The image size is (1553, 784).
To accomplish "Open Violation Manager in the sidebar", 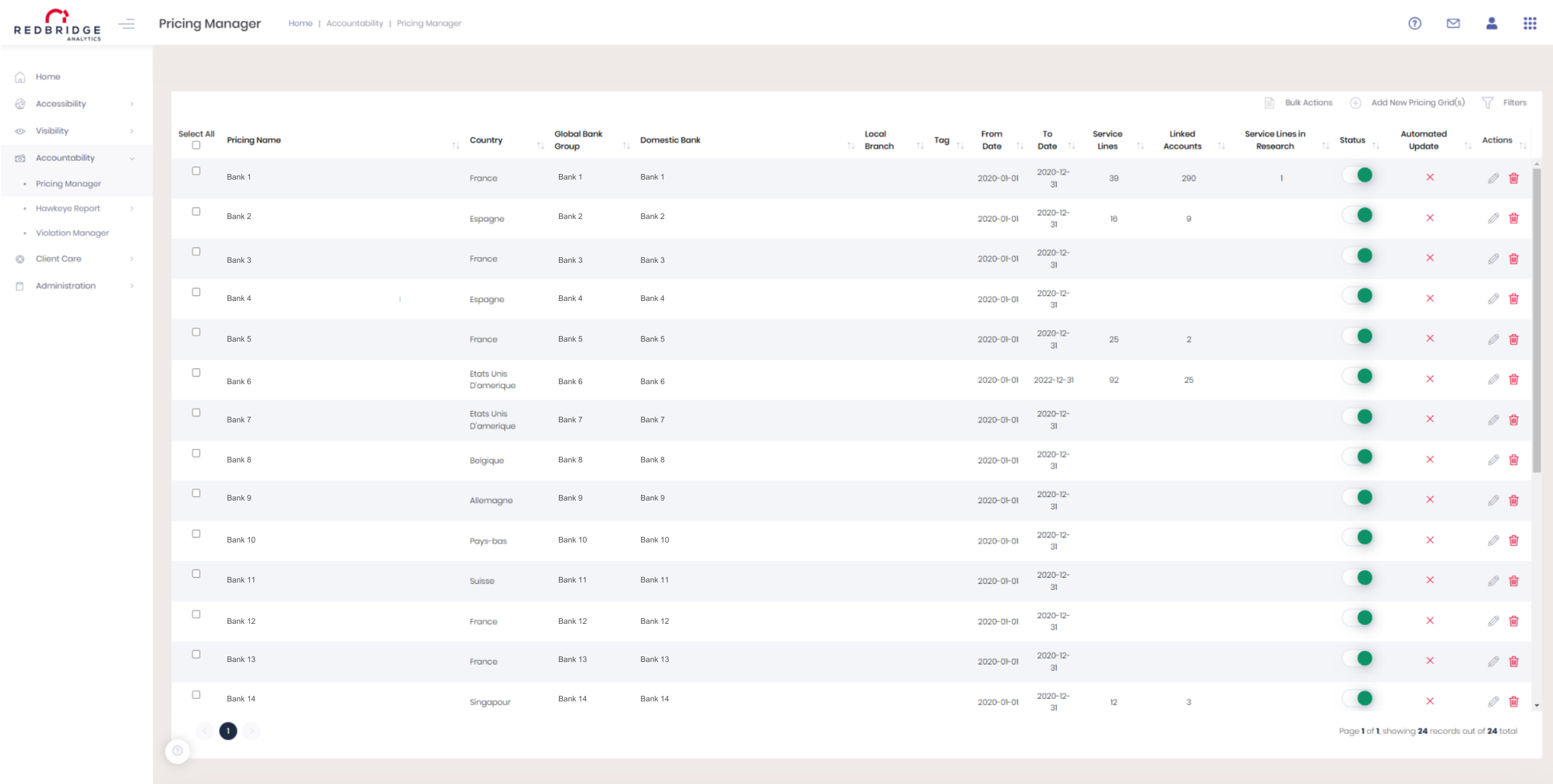I will tap(72, 233).
